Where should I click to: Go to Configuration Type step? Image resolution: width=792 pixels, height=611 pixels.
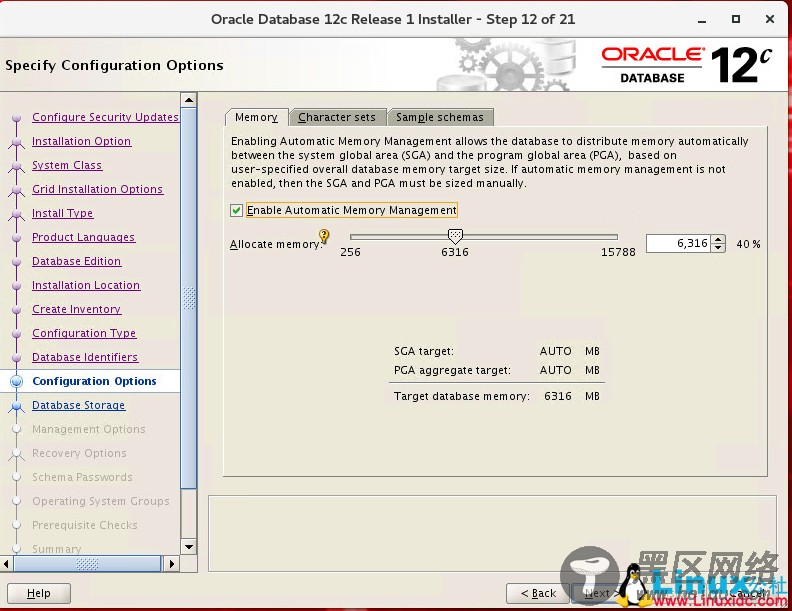point(84,333)
